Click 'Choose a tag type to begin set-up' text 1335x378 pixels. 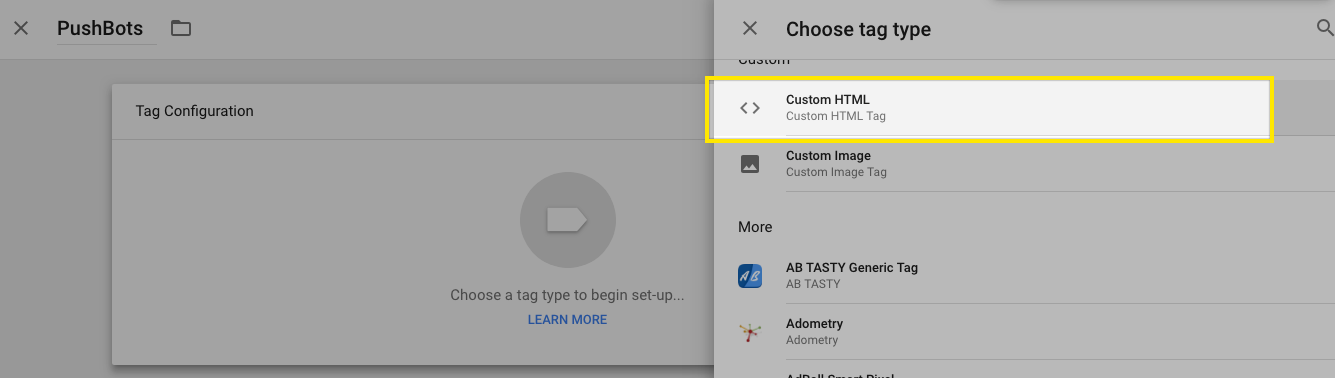567,296
